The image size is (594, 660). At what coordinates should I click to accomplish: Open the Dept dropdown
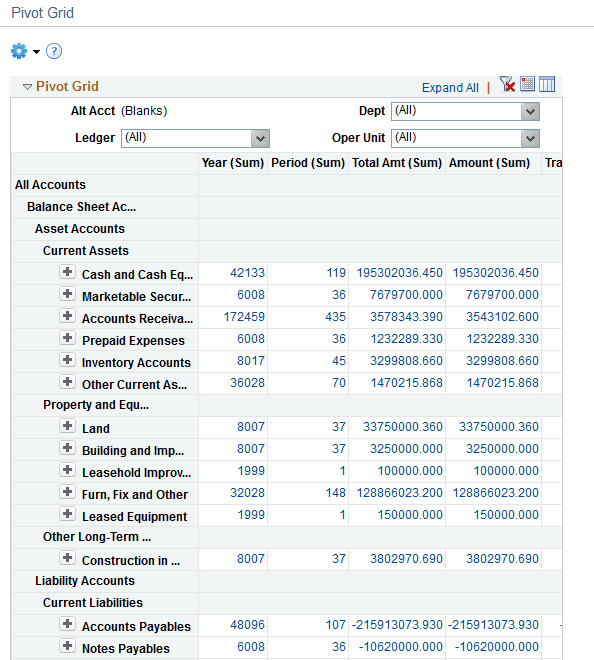click(x=465, y=112)
